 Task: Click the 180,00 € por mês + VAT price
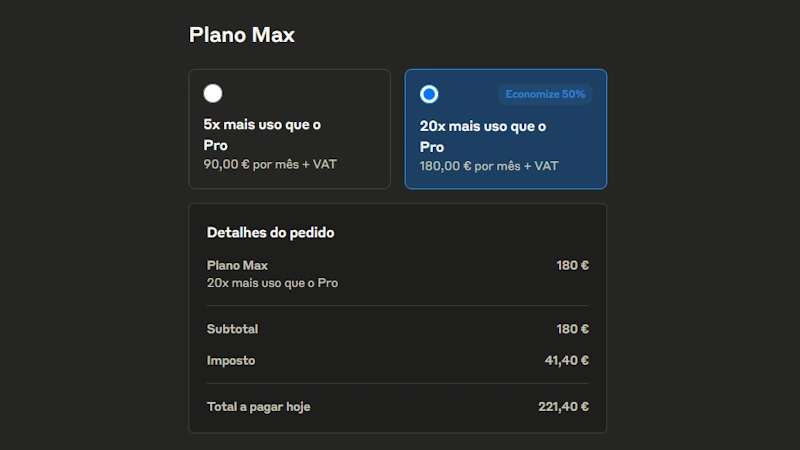489,166
